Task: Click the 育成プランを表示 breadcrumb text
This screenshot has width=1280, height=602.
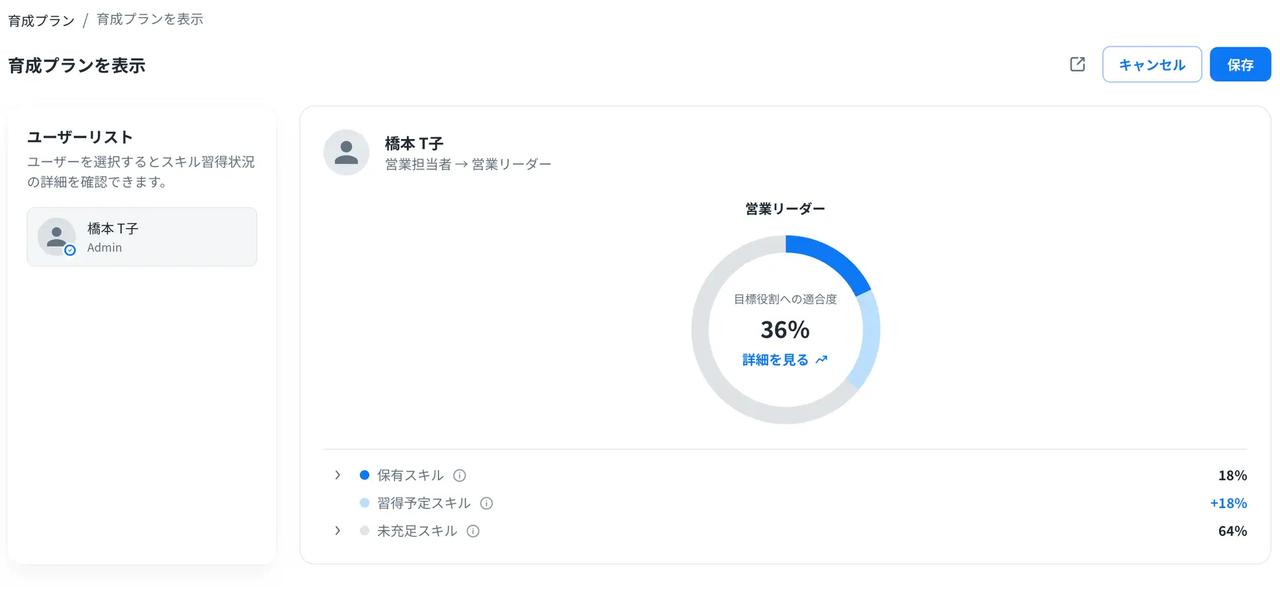Action: [150, 19]
